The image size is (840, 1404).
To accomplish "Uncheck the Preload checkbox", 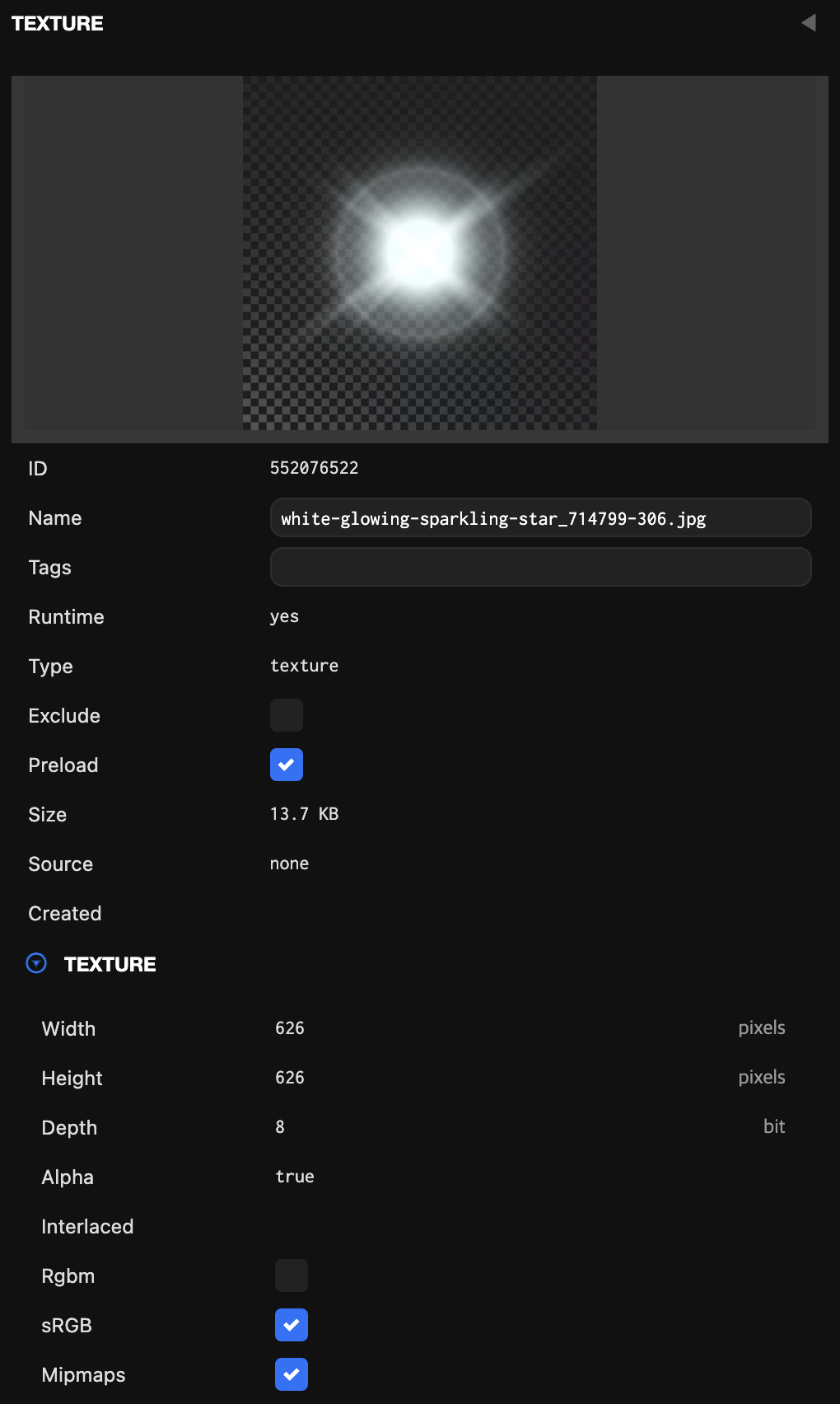I will point(287,765).
